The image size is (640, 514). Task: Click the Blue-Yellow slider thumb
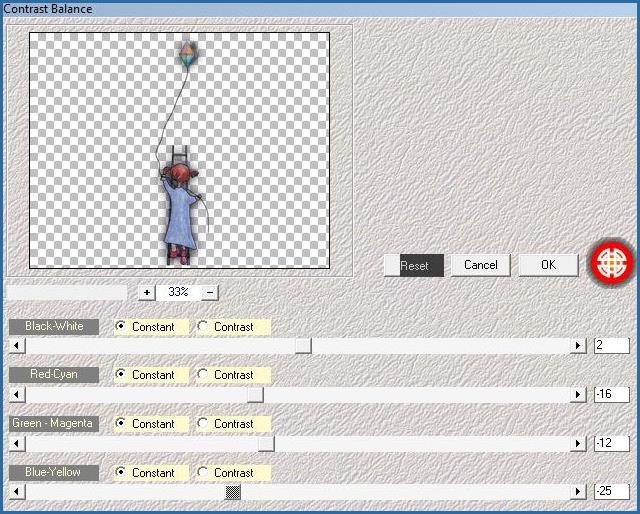point(233,492)
